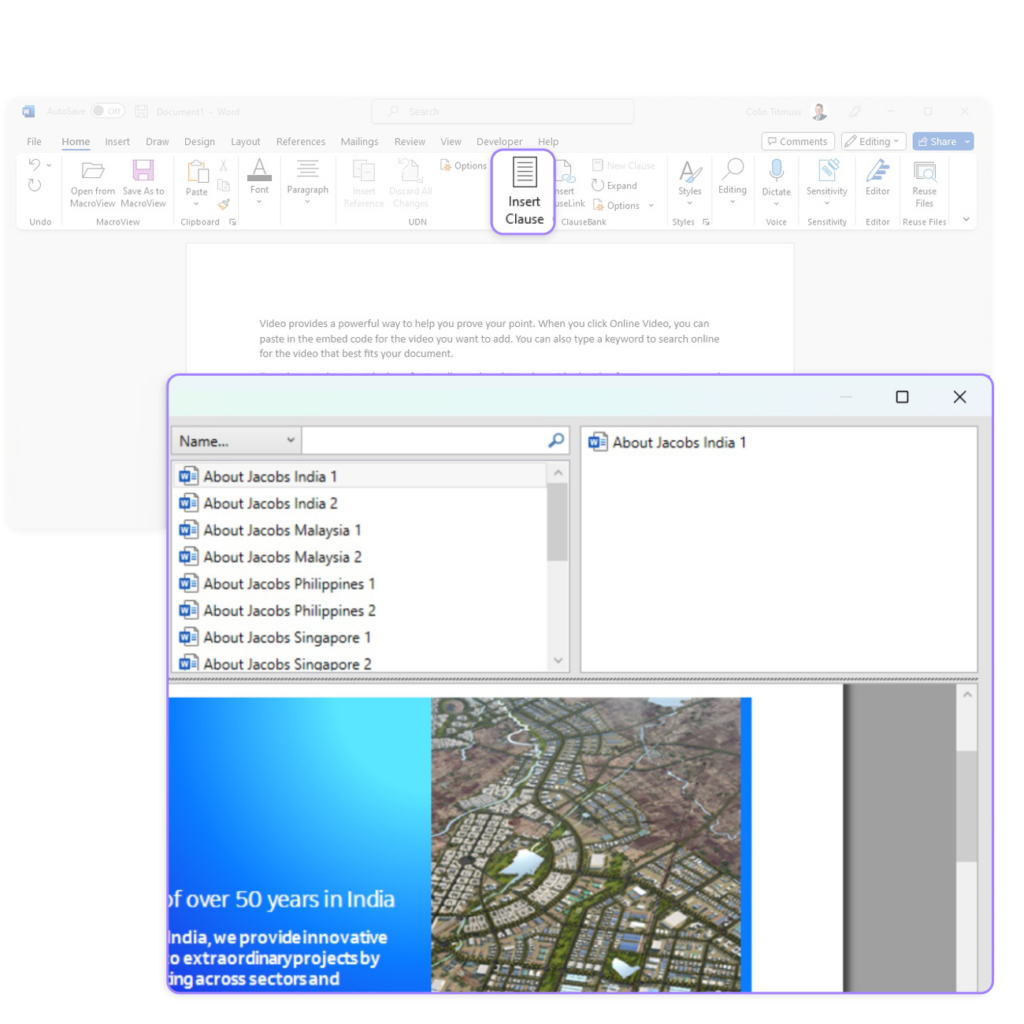Open the Clipboard dialog launcher
This screenshot has width=1024, height=1024.
(232, 222)
